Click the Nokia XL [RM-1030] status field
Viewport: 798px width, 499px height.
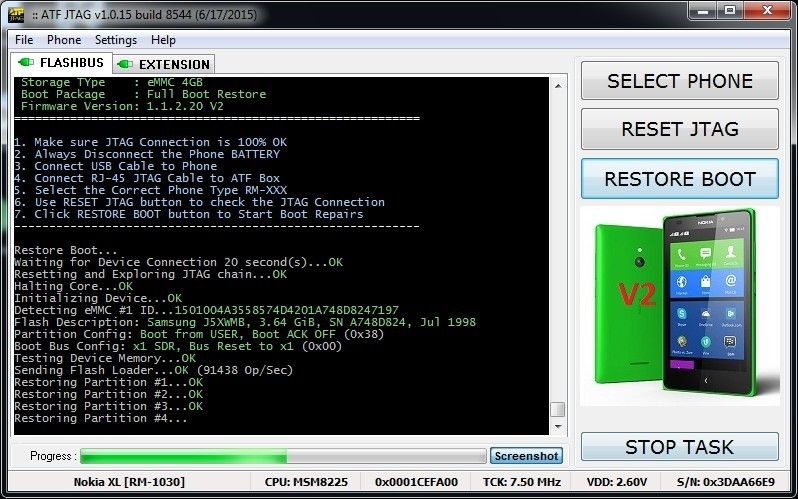click(128, 482)
